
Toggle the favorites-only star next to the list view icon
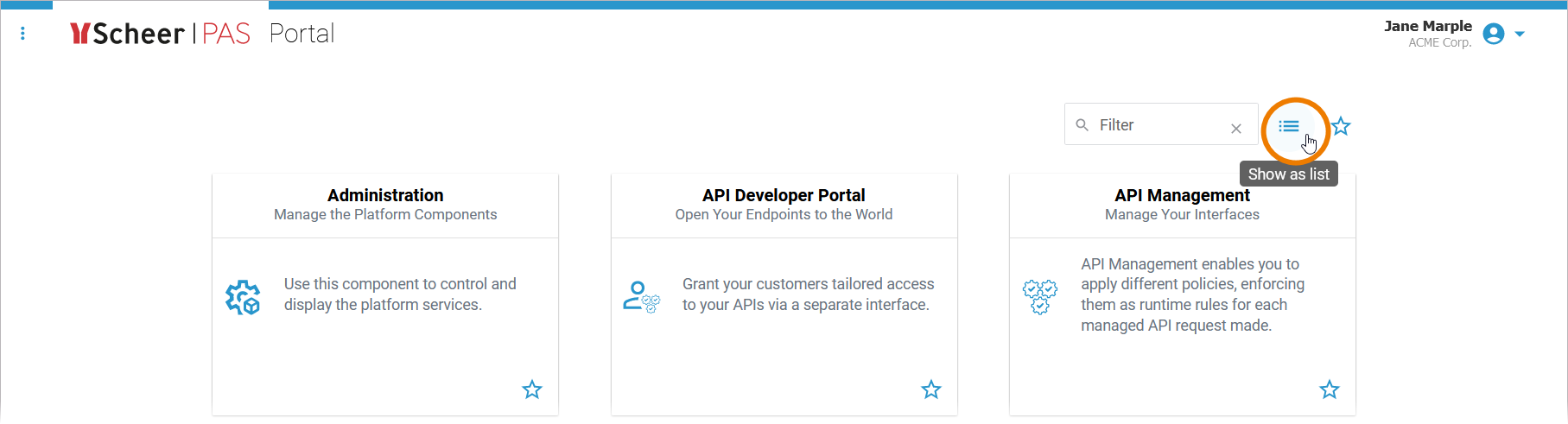[x=1341, y=127]
